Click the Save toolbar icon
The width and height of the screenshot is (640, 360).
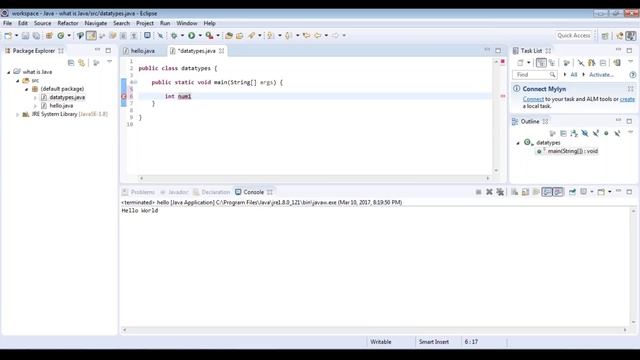point(25,36)
